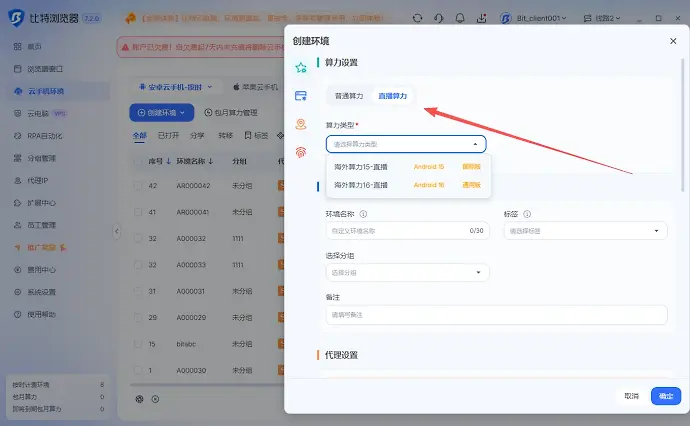The width and height of the screenshot is (690, 426).
Task: Click the 确定 confirm button
Action: point(666,396)
